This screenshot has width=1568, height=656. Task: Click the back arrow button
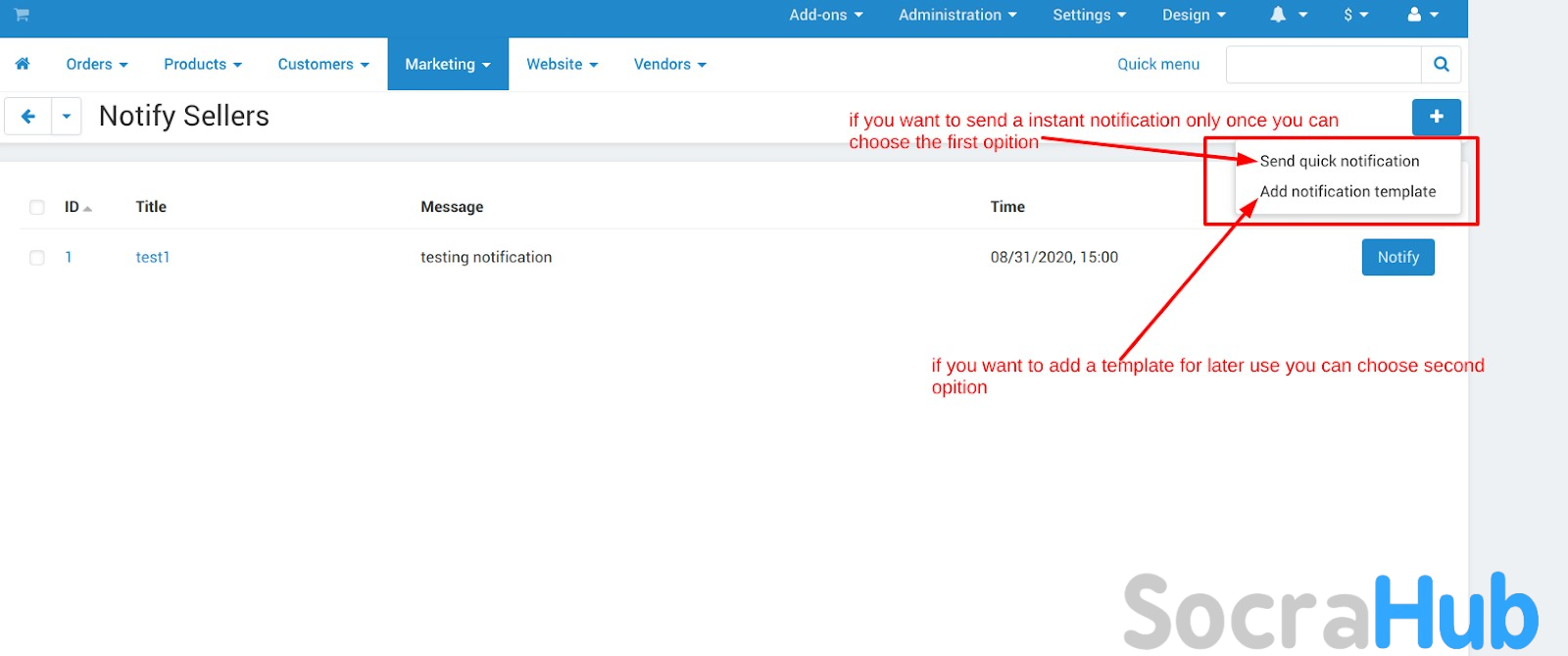pos(28,117)
